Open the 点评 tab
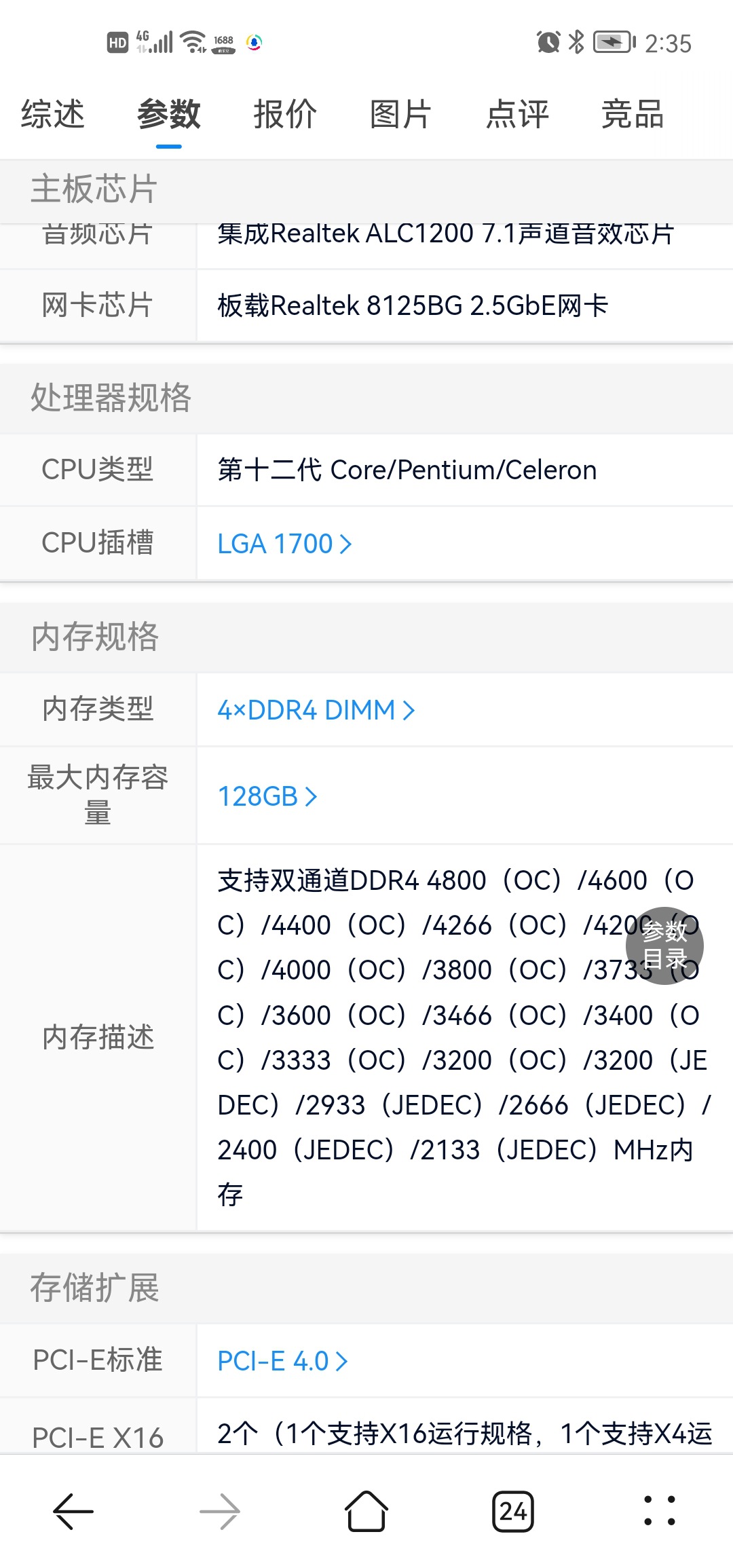The width and height of the screenshot is (733, 1568). pyautogui.click(x=517, y=114)
